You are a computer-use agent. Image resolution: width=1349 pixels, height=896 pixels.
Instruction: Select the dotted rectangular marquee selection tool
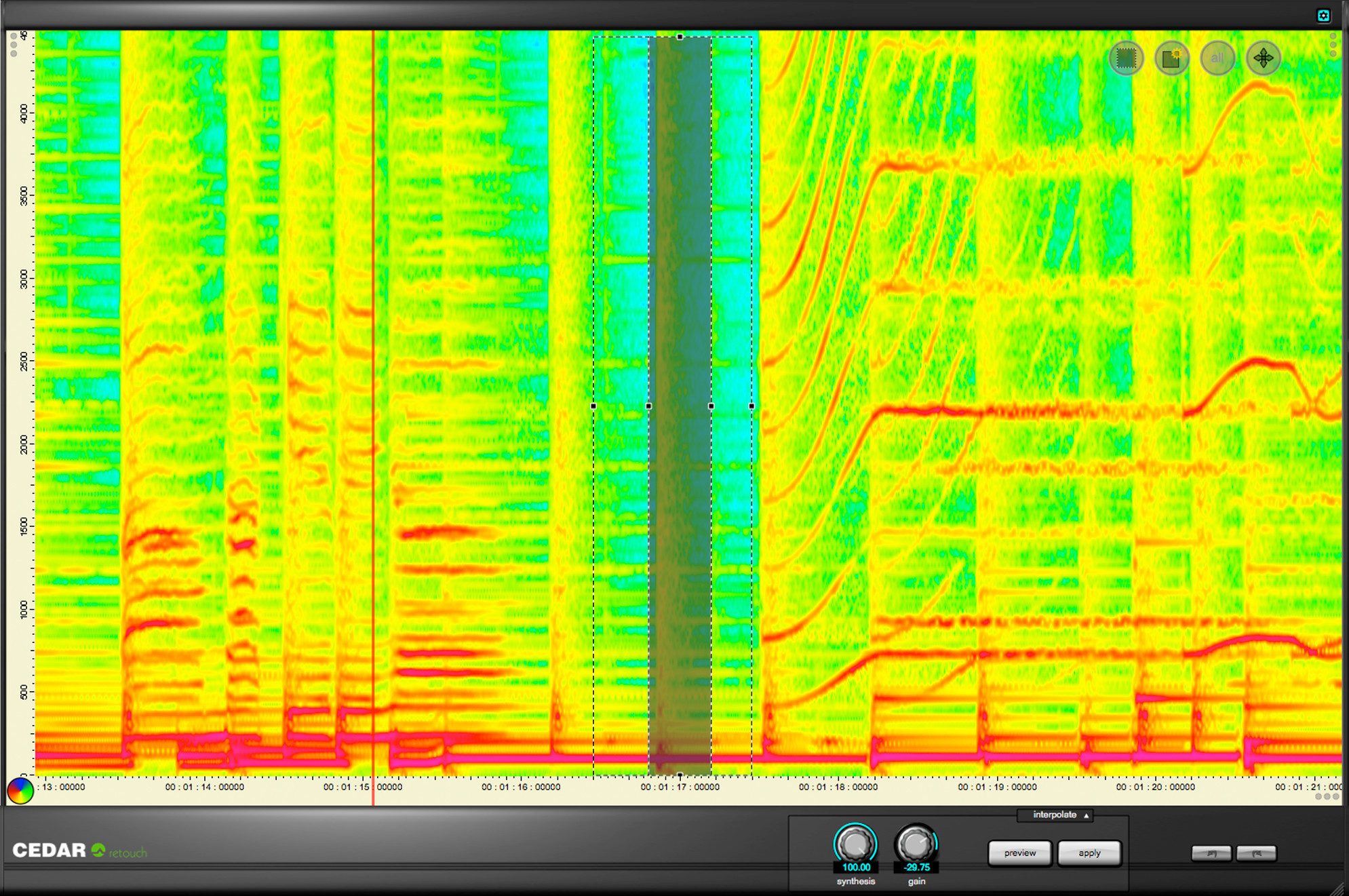[x=1126, y=59]
